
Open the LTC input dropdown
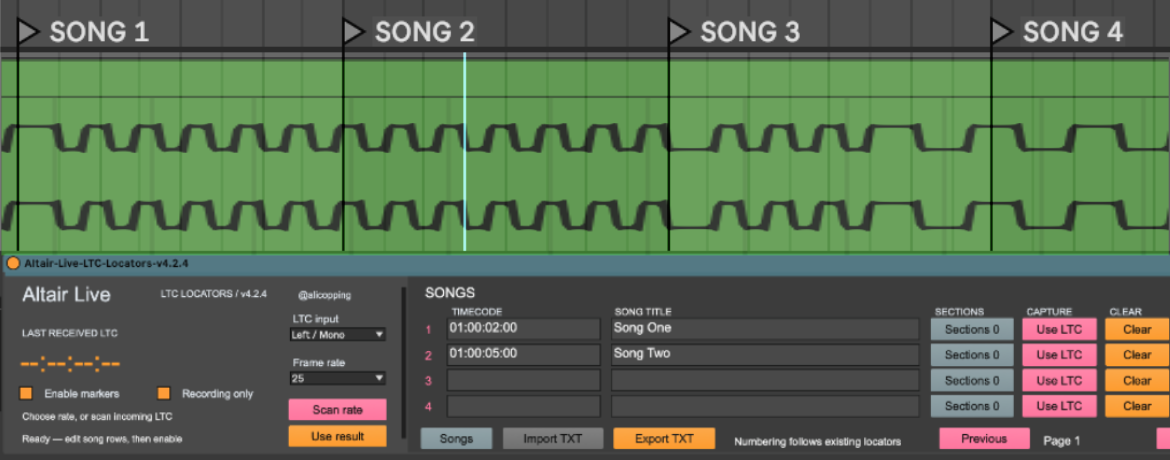pos(337,335)
